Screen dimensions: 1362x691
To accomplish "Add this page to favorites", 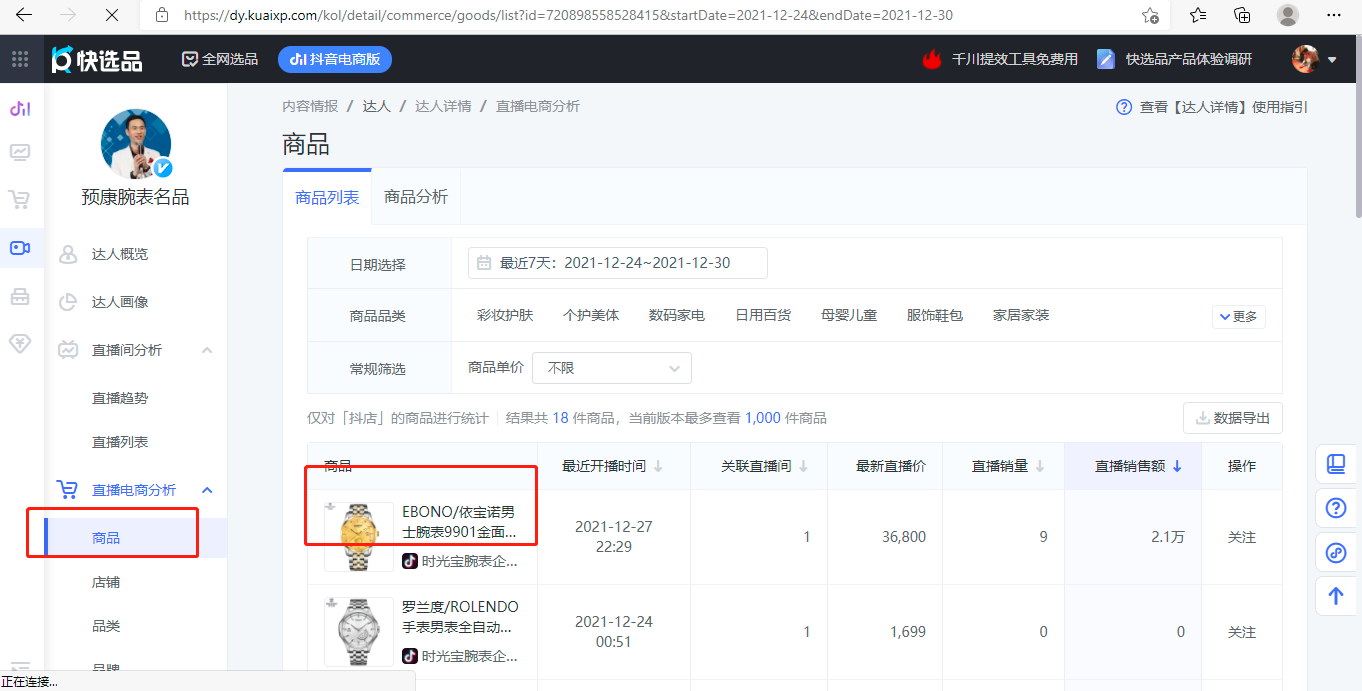I will tap(1151, 16).
